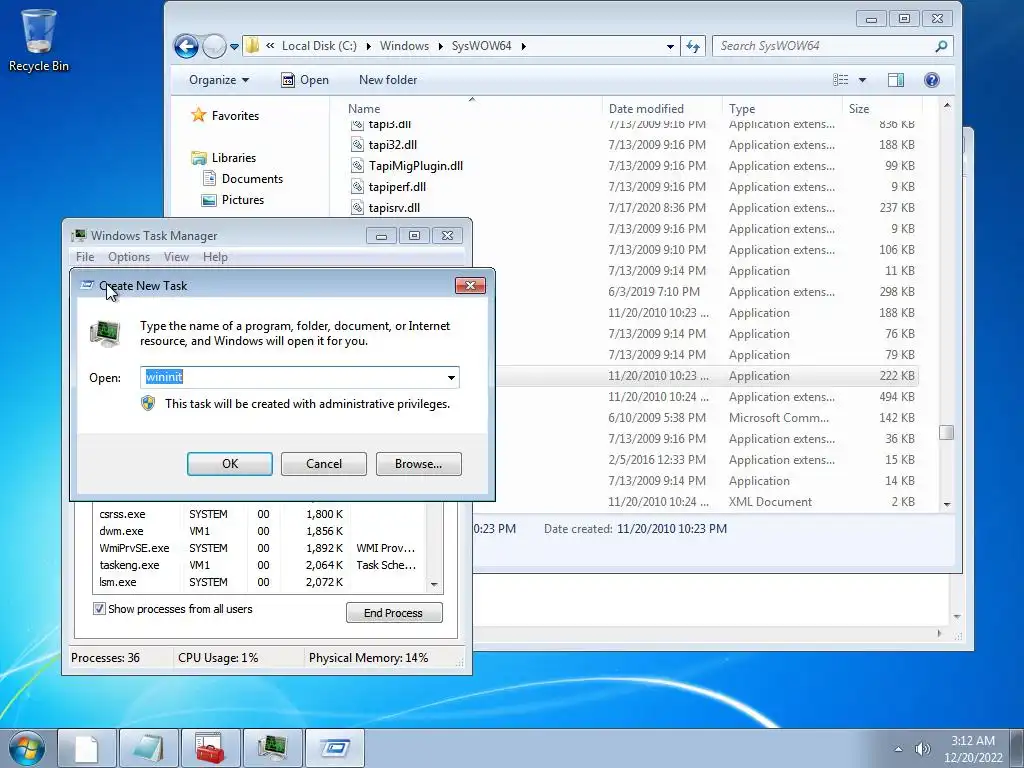Viewport: 1024px width, 768px height.
Task: Refresh the SysWOW64 folder view
Action: click(693, 46)
